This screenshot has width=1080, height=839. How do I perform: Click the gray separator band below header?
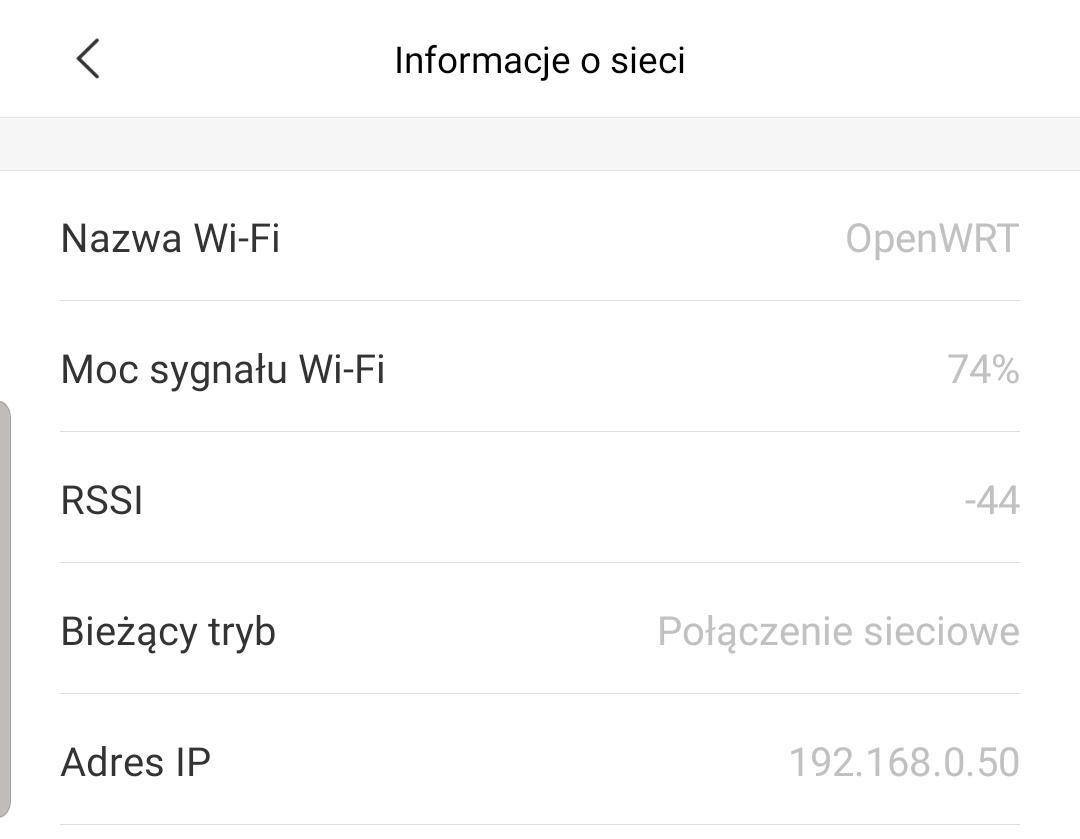pos(540,144)
